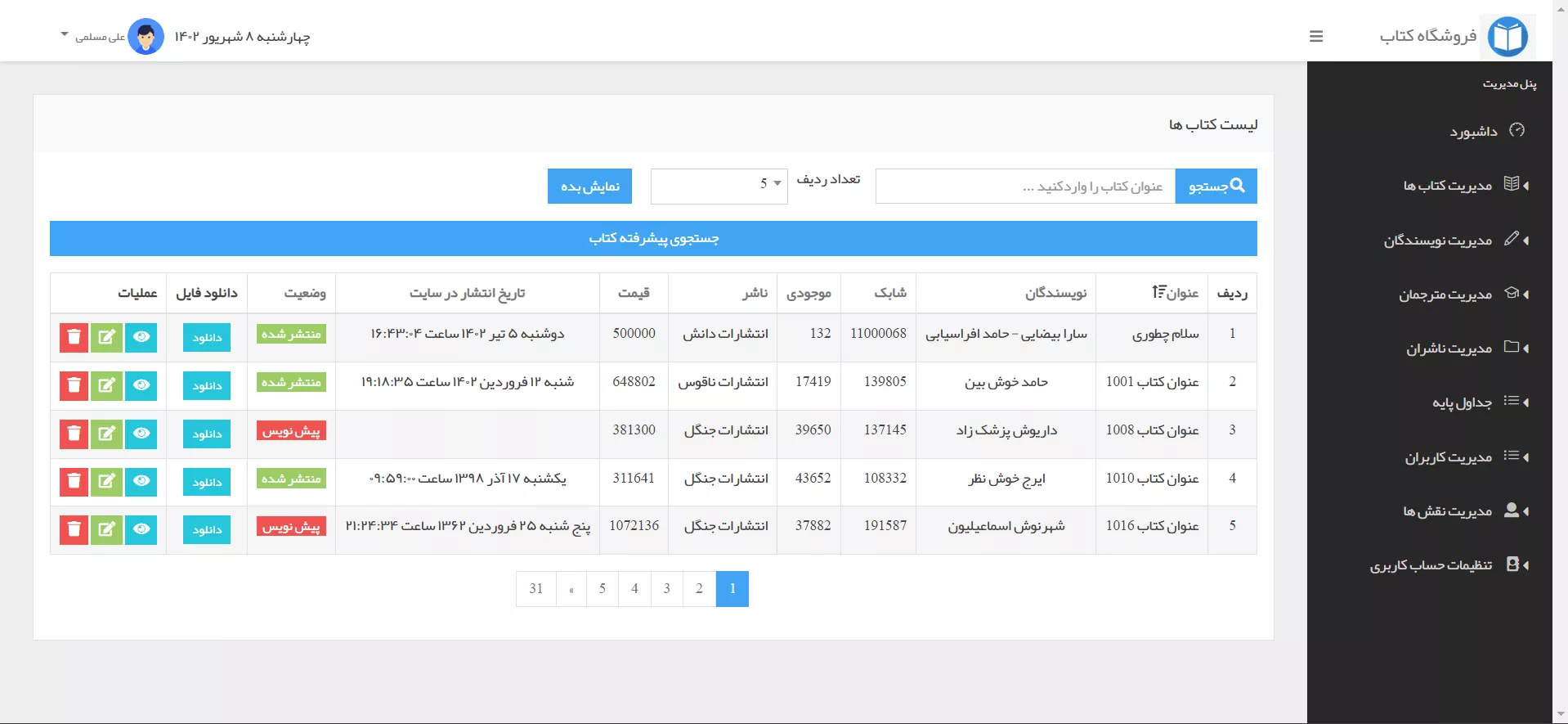Select current pagination page 1

732,589
